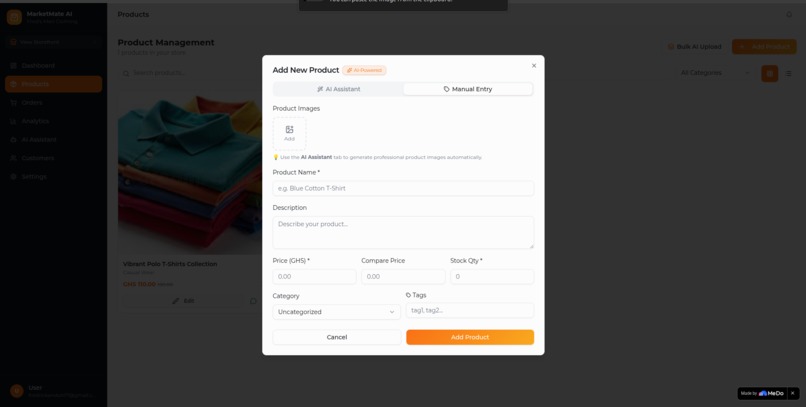Viewport: 806px width, 407px height.
Task: Open View Storefront in sidebar
Action: click(x=53, y=42)
